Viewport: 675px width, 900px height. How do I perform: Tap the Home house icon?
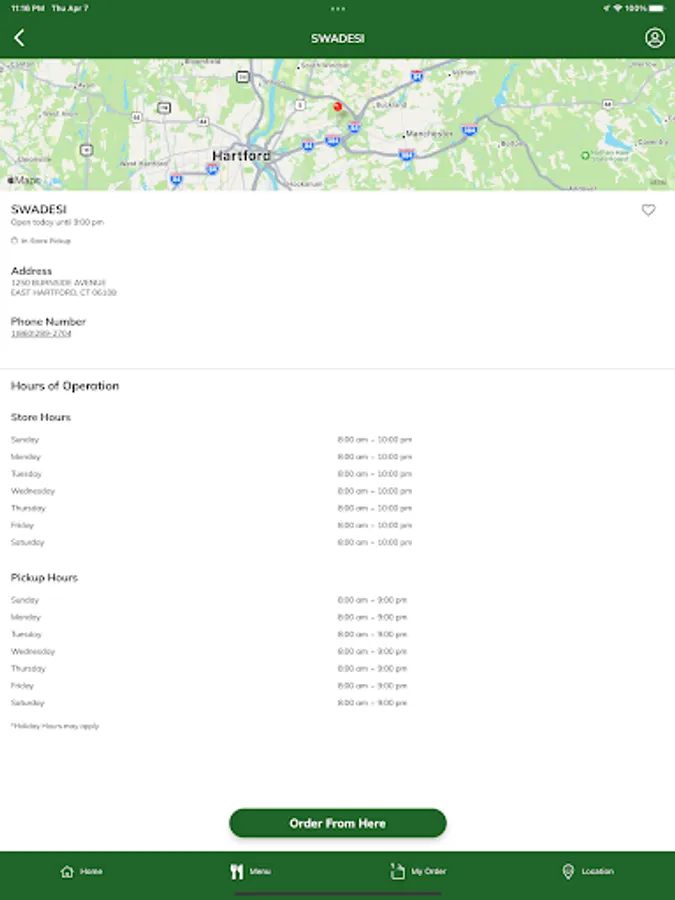67,871
